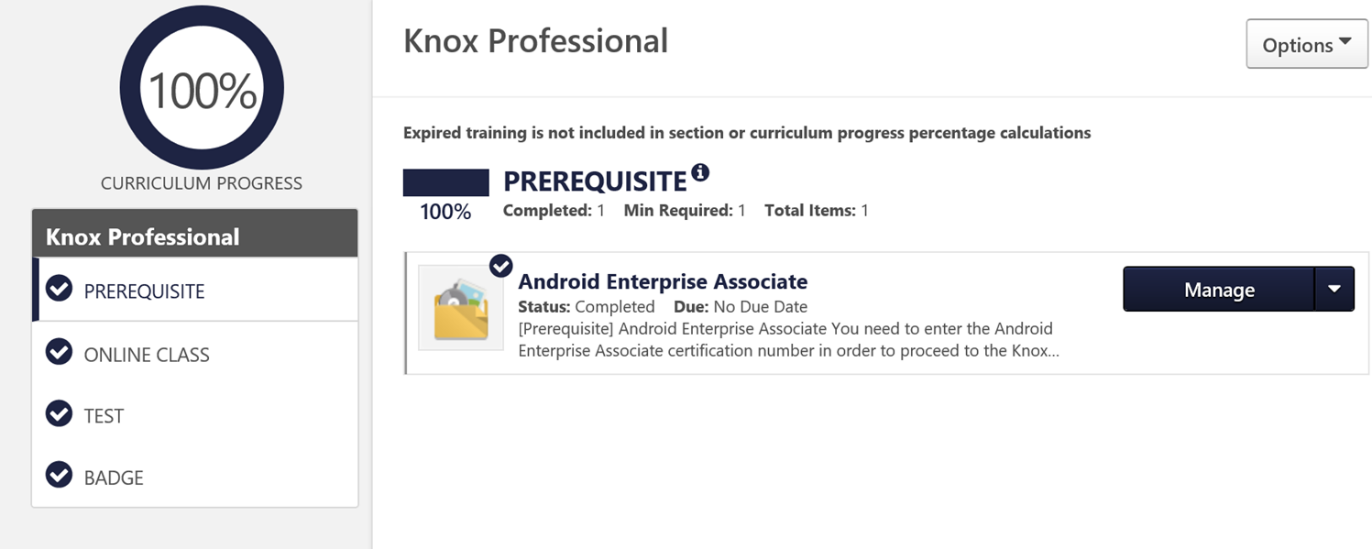Go to the ONLINE CLASS section
The image size is (1372, 549).
click(195, 353)
